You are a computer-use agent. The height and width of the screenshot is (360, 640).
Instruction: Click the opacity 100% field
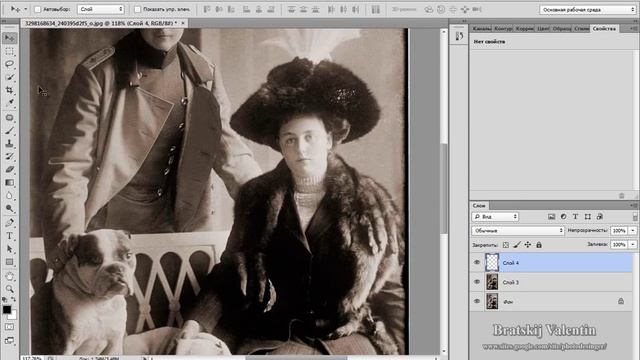point(619,231)
